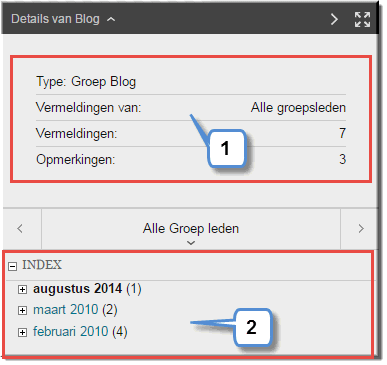Select the Opmerkingen count 3
Image resolution: width=387 pixels, height=365 pixels.
pos(342,159)
